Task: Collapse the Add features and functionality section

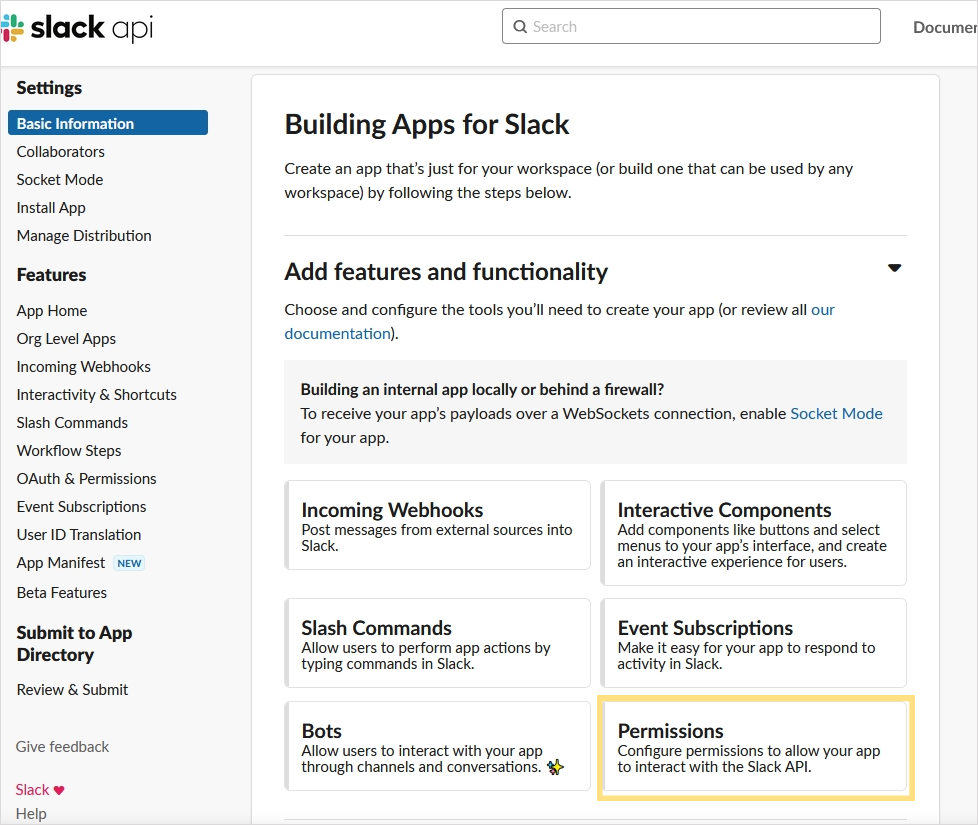Action: coord(894,268)
